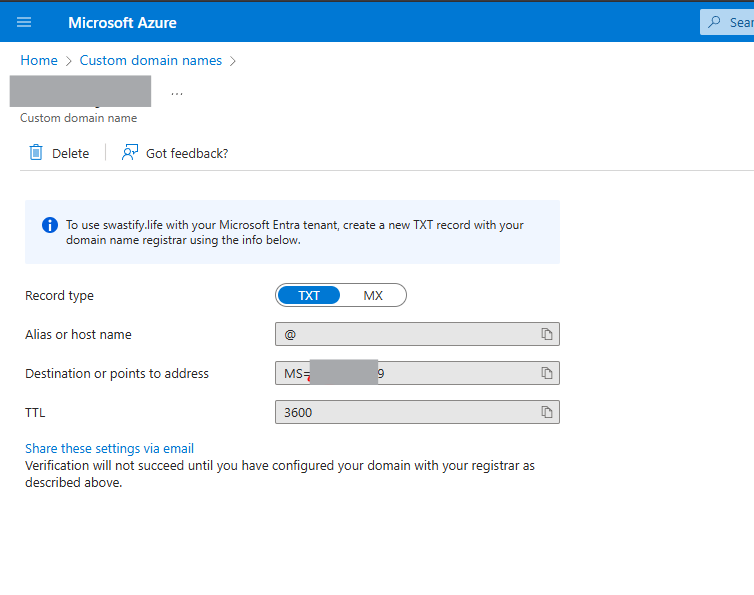Click the 'TTL' label text

35,412
